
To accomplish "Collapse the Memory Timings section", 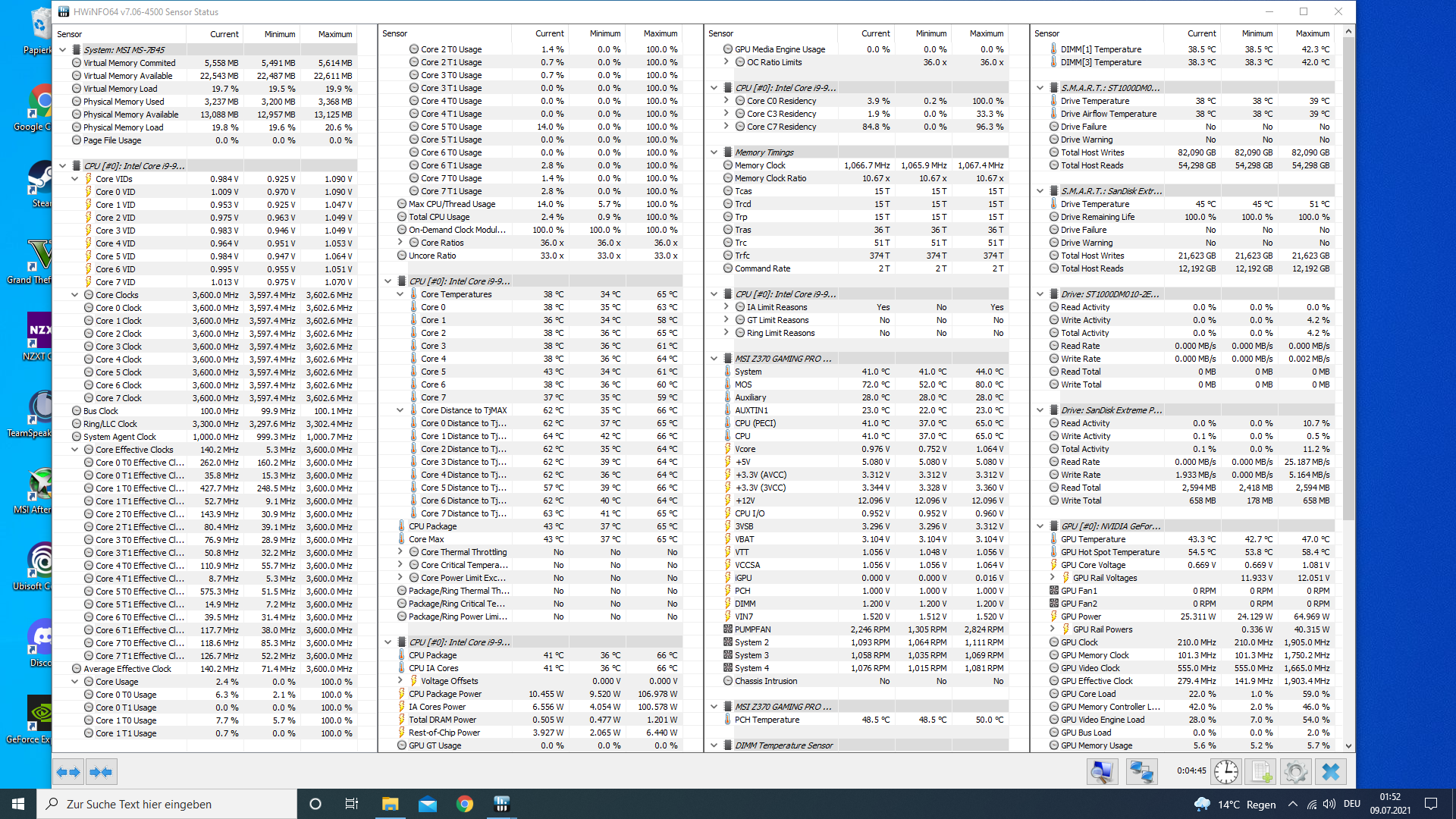I will pos(714,152).
